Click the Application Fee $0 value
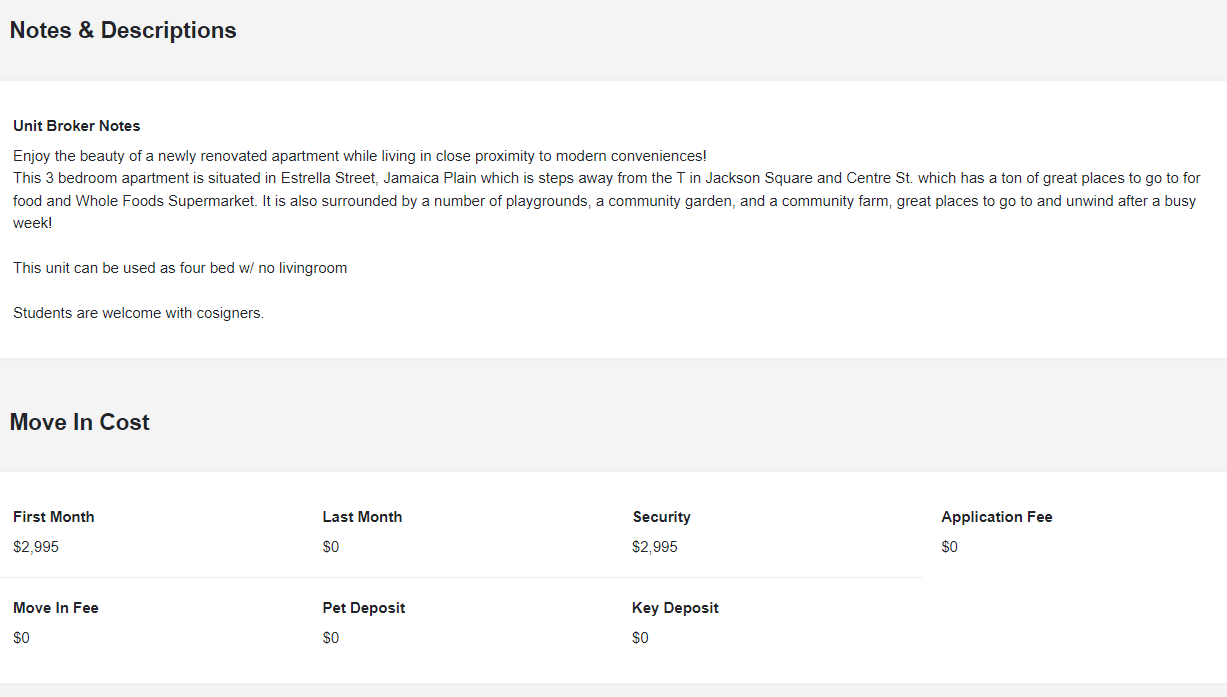Screen dimensions: 1227x697 950,547
